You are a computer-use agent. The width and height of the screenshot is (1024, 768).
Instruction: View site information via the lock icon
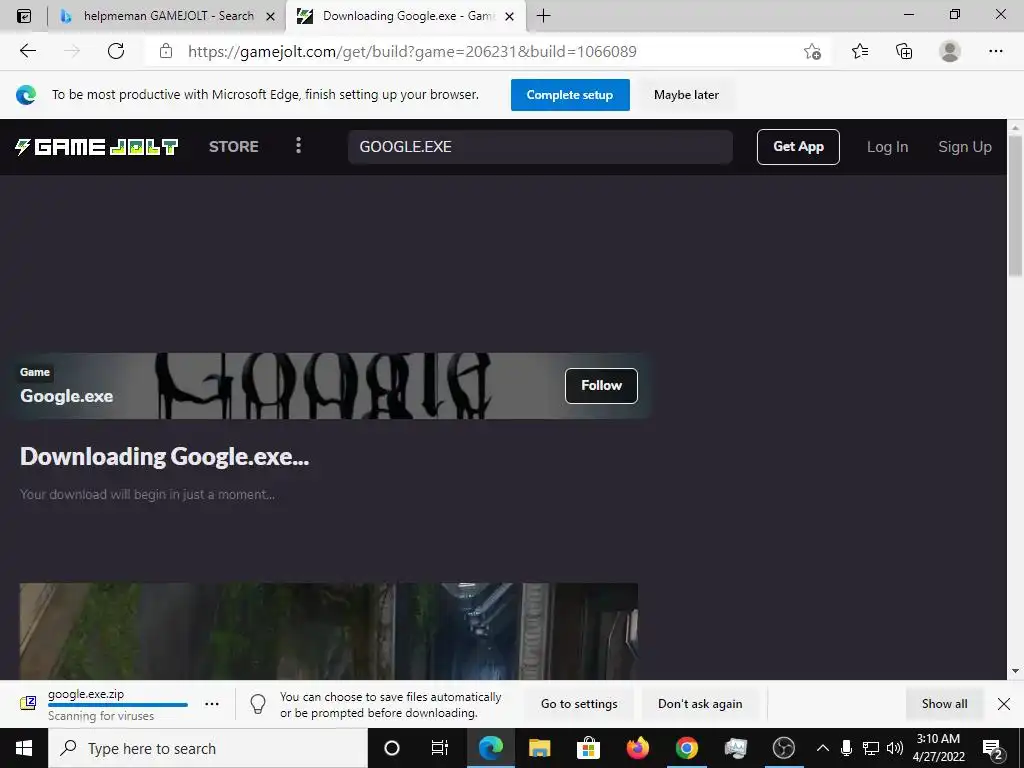pyautogui.click(x=166, y=51)
